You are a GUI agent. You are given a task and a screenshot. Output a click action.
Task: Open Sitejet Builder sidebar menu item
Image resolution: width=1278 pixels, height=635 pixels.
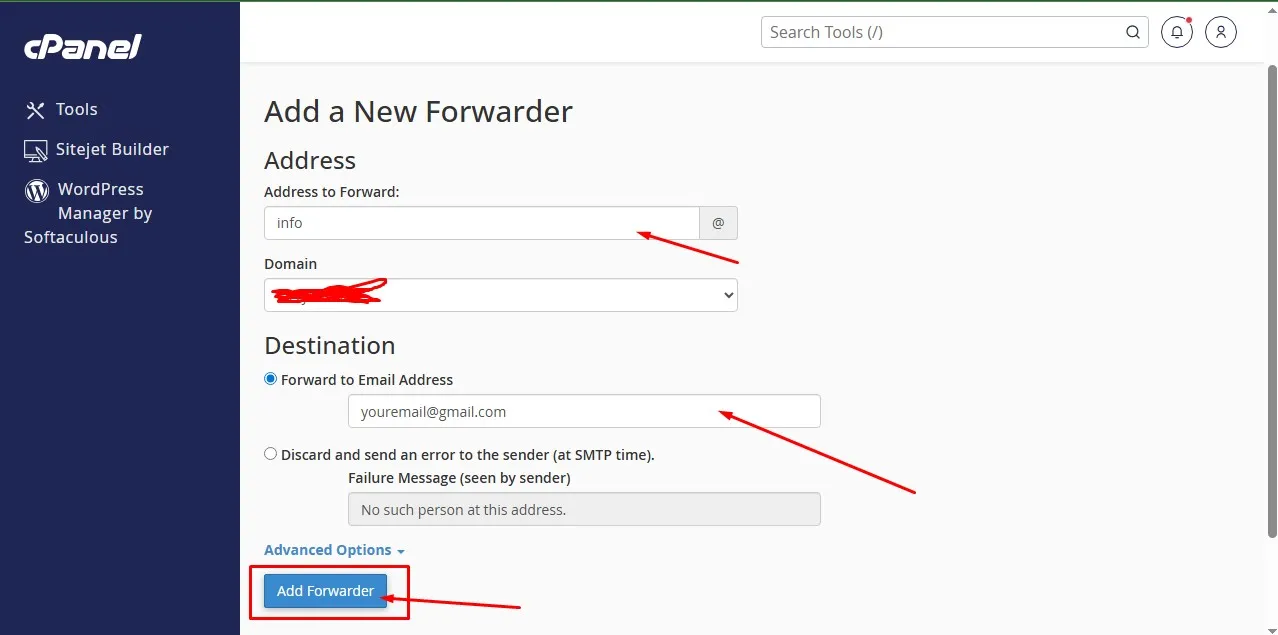coord(111,149)
